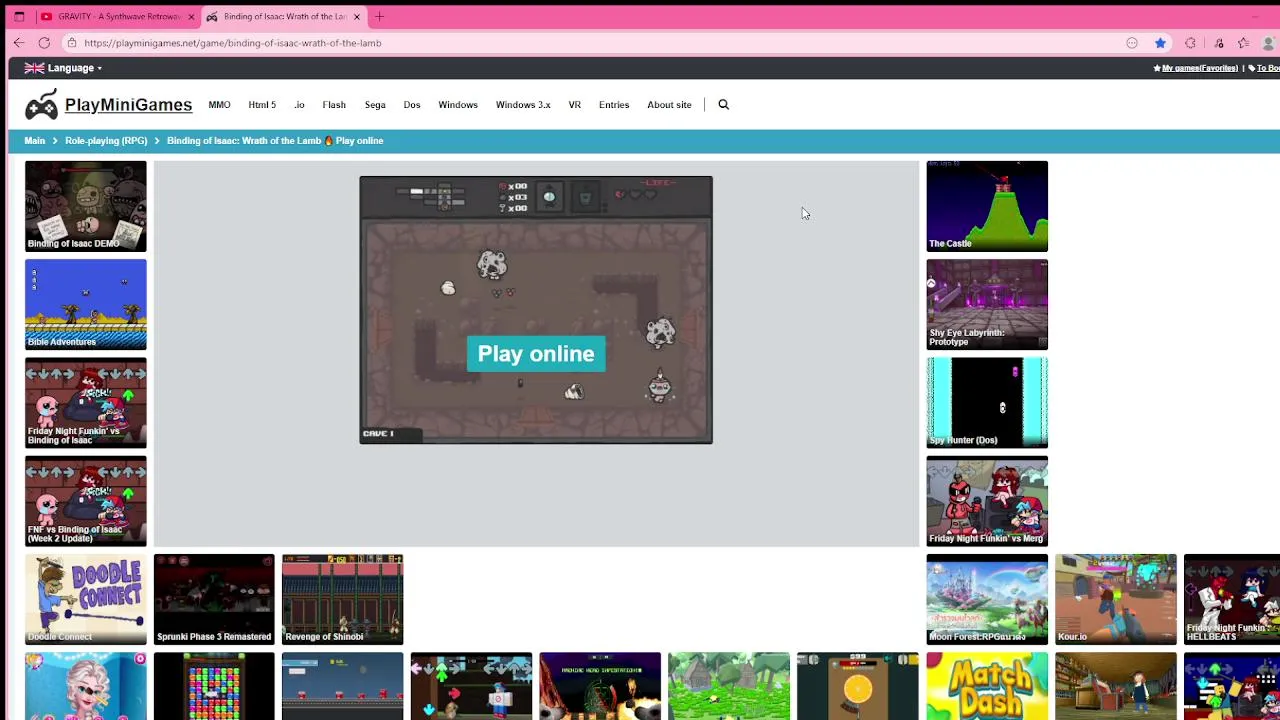Open the Entries menu item
Viewport: 1280px width, 720px height.
click(x=614, y=104)
